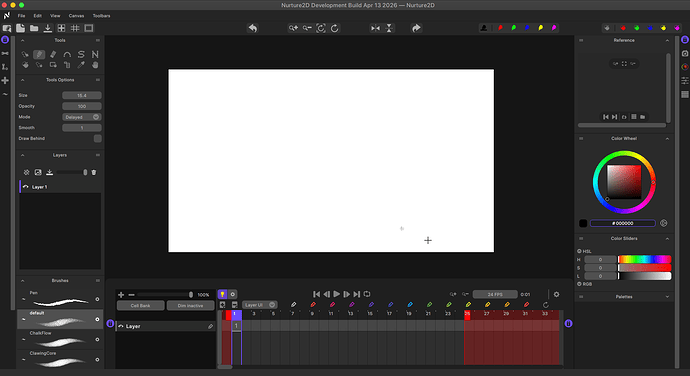Select the hand pan tool
The height and width of the screenshot is (376, 690).
coord(95,65)
